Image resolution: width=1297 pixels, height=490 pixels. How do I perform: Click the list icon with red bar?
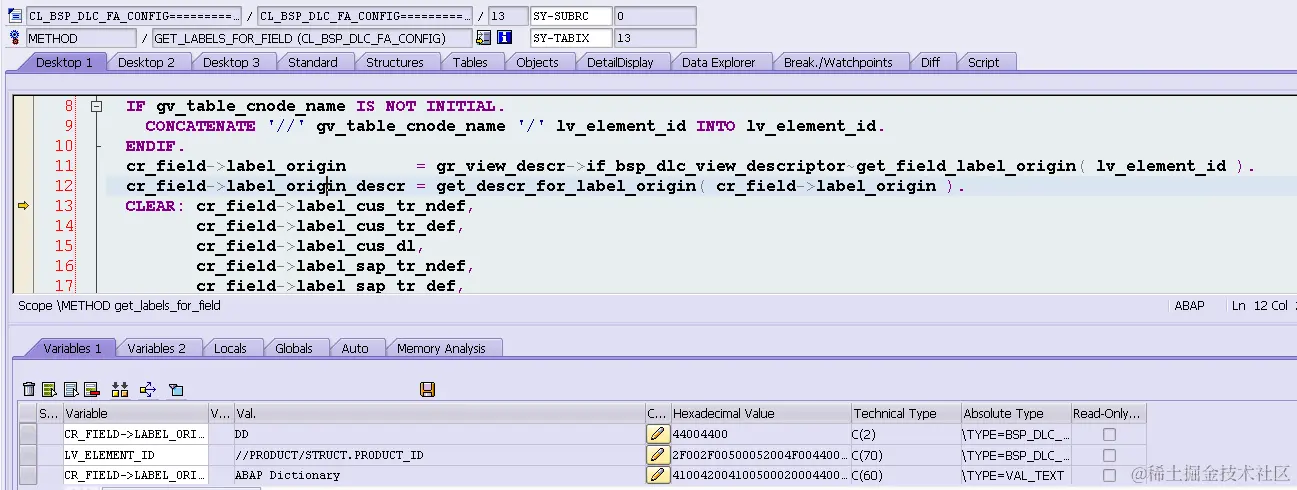[91, 389]
